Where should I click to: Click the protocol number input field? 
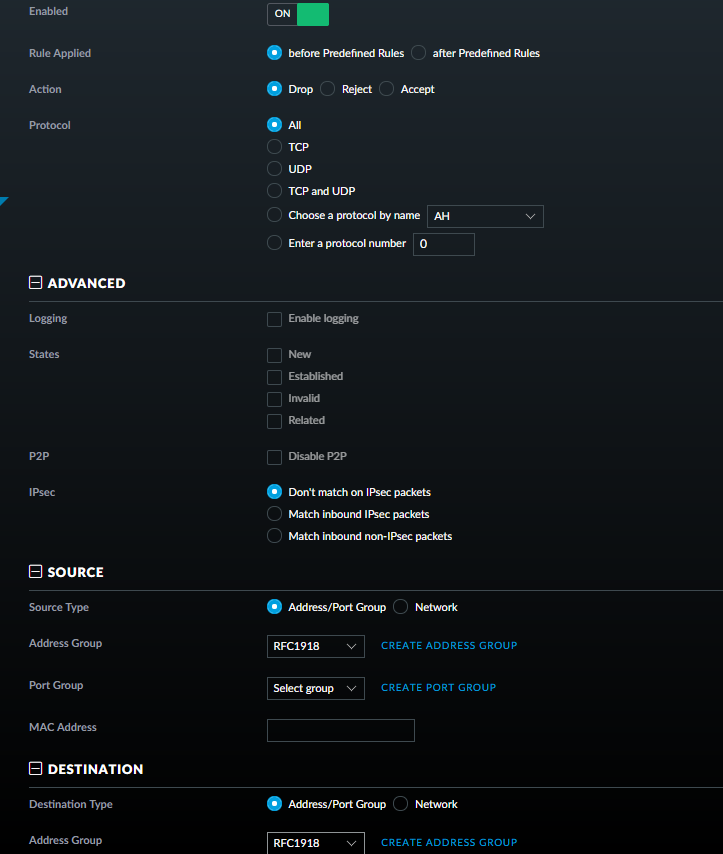(443, 244)
